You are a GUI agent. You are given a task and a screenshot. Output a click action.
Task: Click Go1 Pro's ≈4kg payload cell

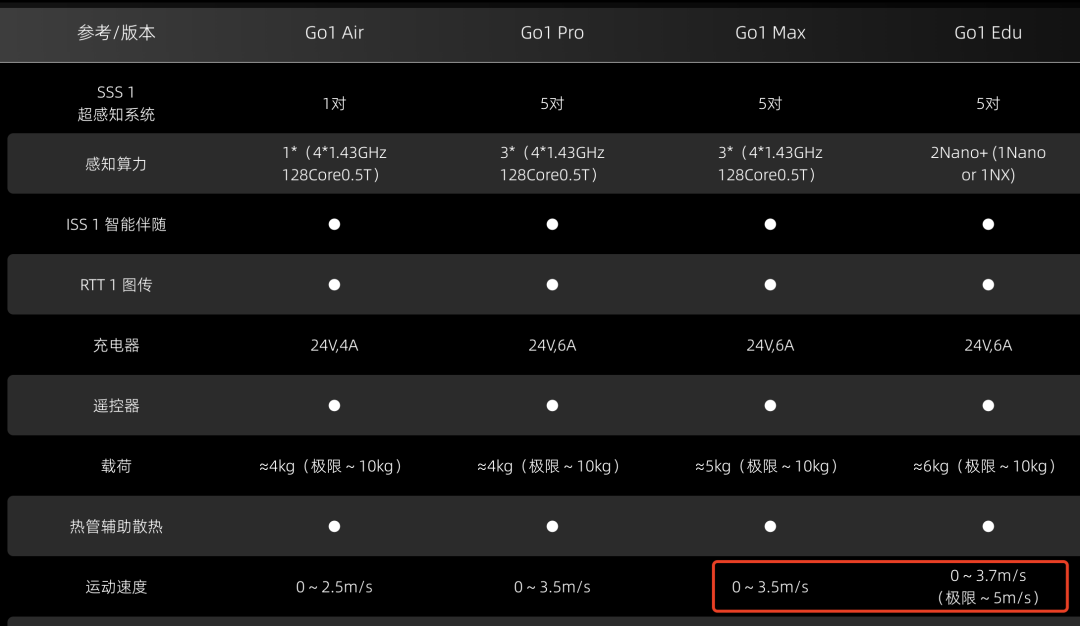(549, 466)
